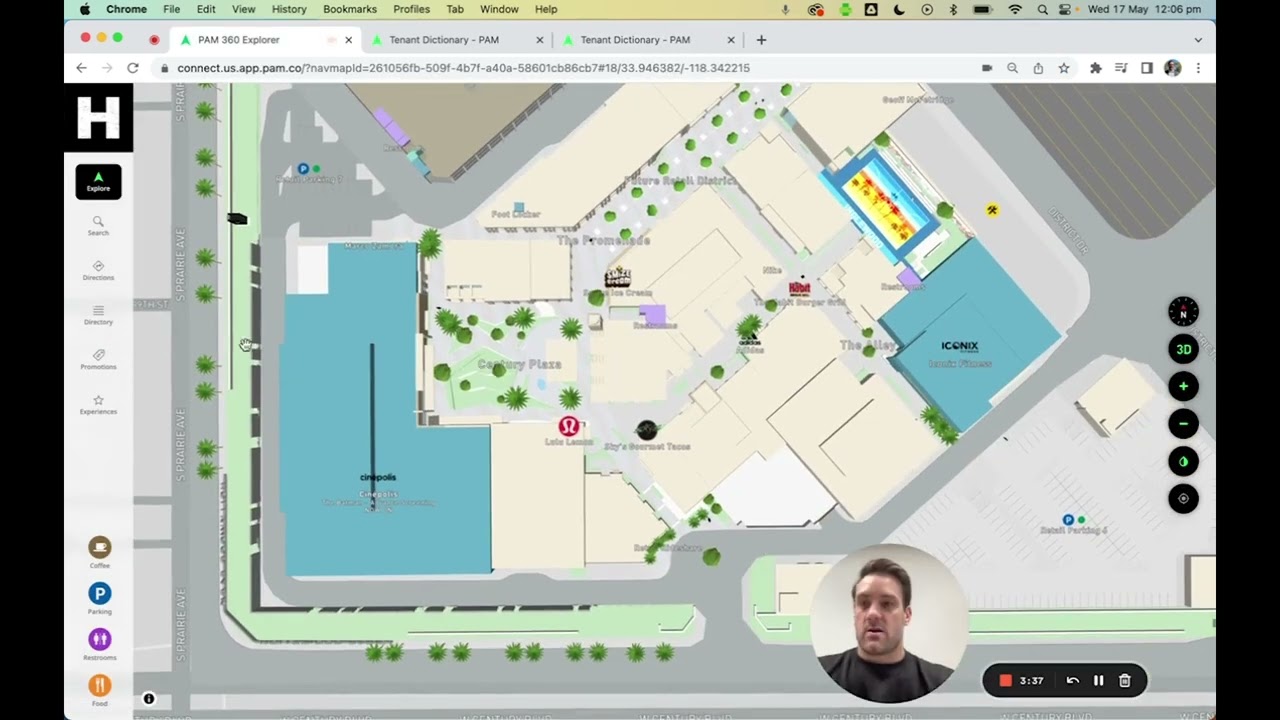Open Experiences in the sidebar
Screen dimensions: 1280x720
[98, 405]
